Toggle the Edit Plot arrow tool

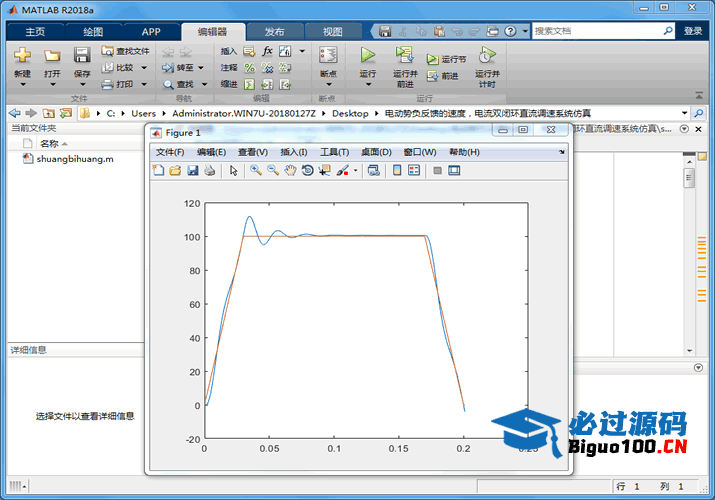click(233, 171)
